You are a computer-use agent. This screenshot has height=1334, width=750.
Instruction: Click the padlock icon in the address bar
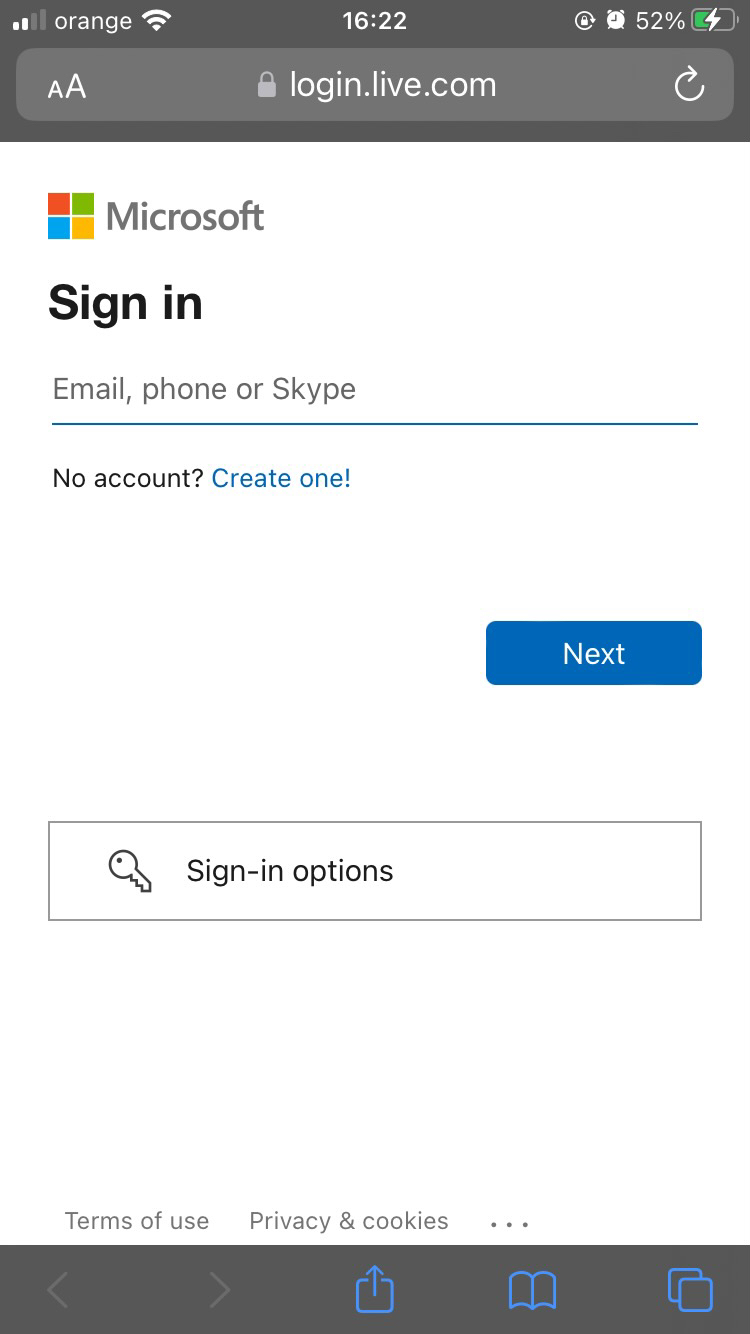tap(265, 84)
